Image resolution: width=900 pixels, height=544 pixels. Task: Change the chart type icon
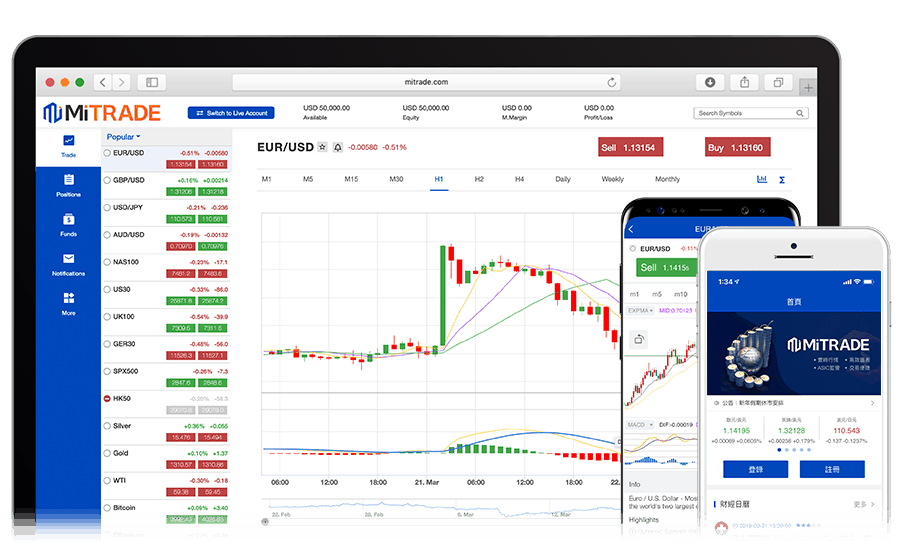(x=762, y=179)
